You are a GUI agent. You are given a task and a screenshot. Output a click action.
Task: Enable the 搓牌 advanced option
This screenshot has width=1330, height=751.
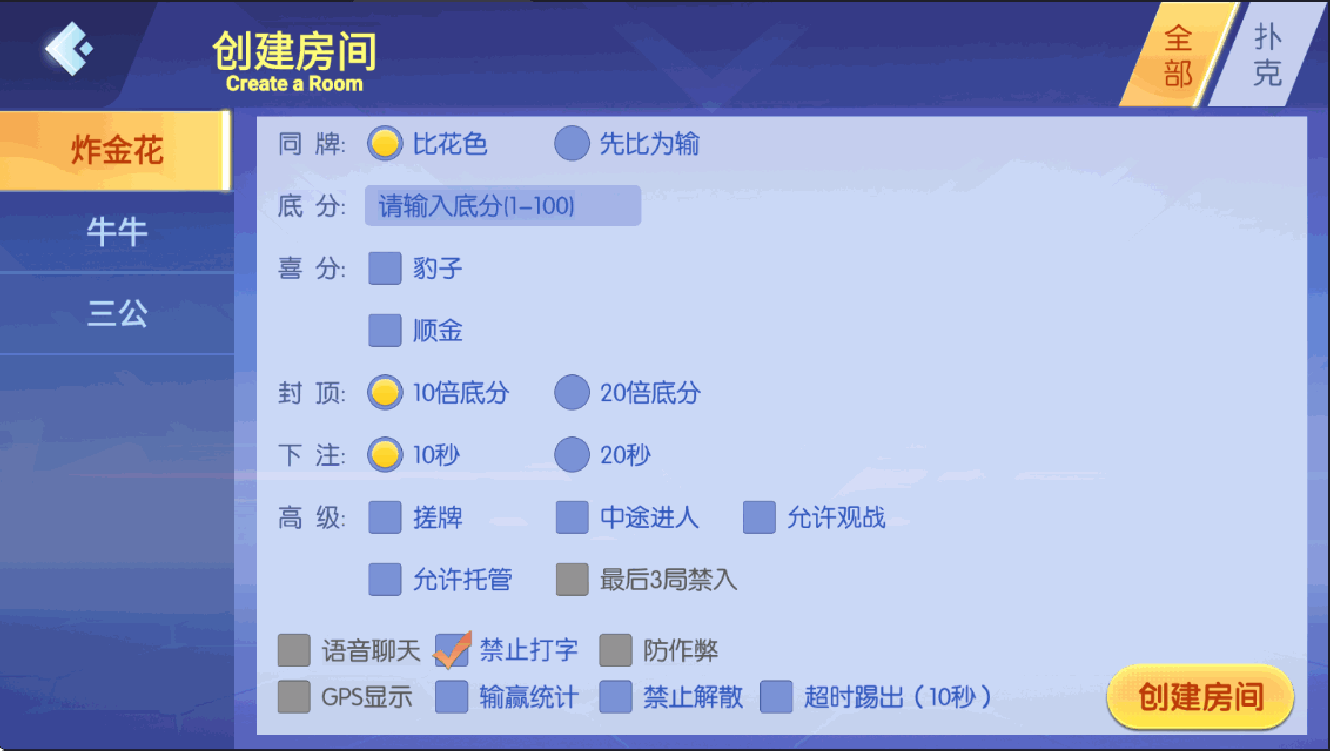[384, 517]
